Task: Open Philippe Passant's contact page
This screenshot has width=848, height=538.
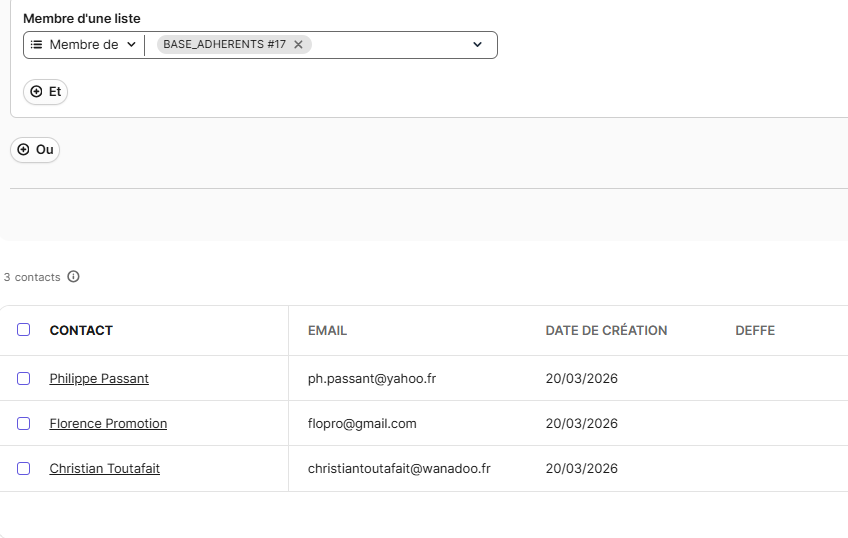Action: 99,379
